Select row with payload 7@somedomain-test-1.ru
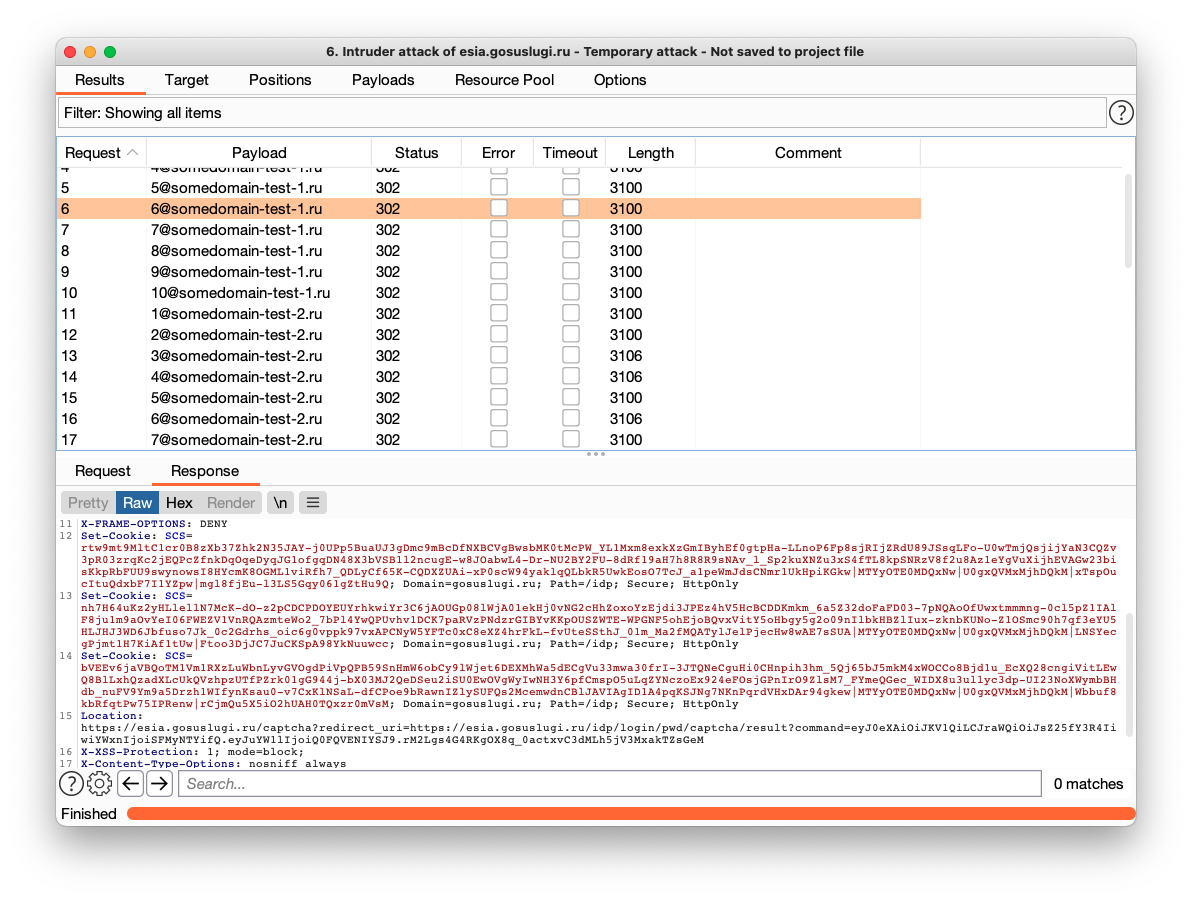 [489, 230]
